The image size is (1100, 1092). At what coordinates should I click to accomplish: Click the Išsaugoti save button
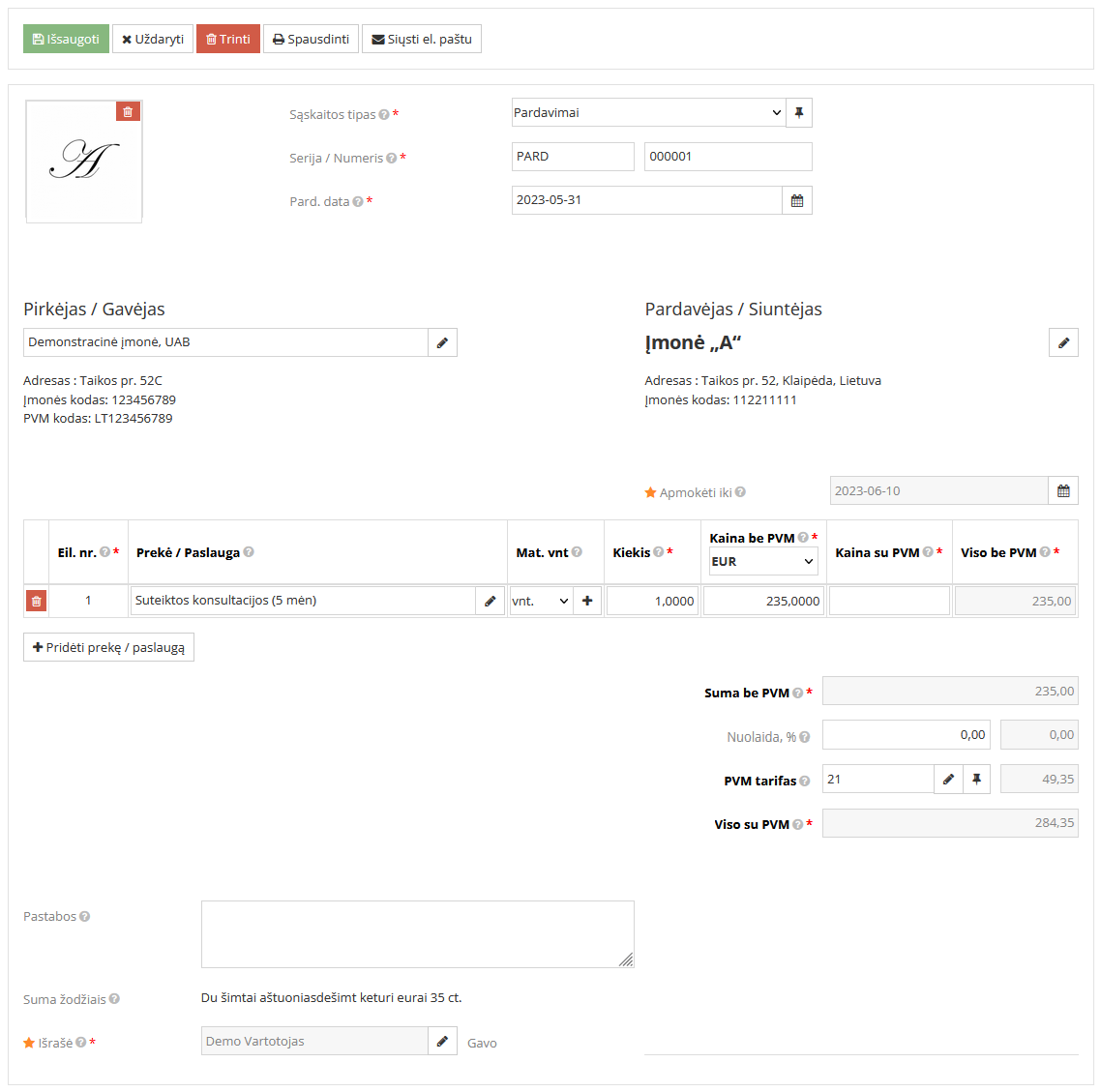[x=66, y=39]
